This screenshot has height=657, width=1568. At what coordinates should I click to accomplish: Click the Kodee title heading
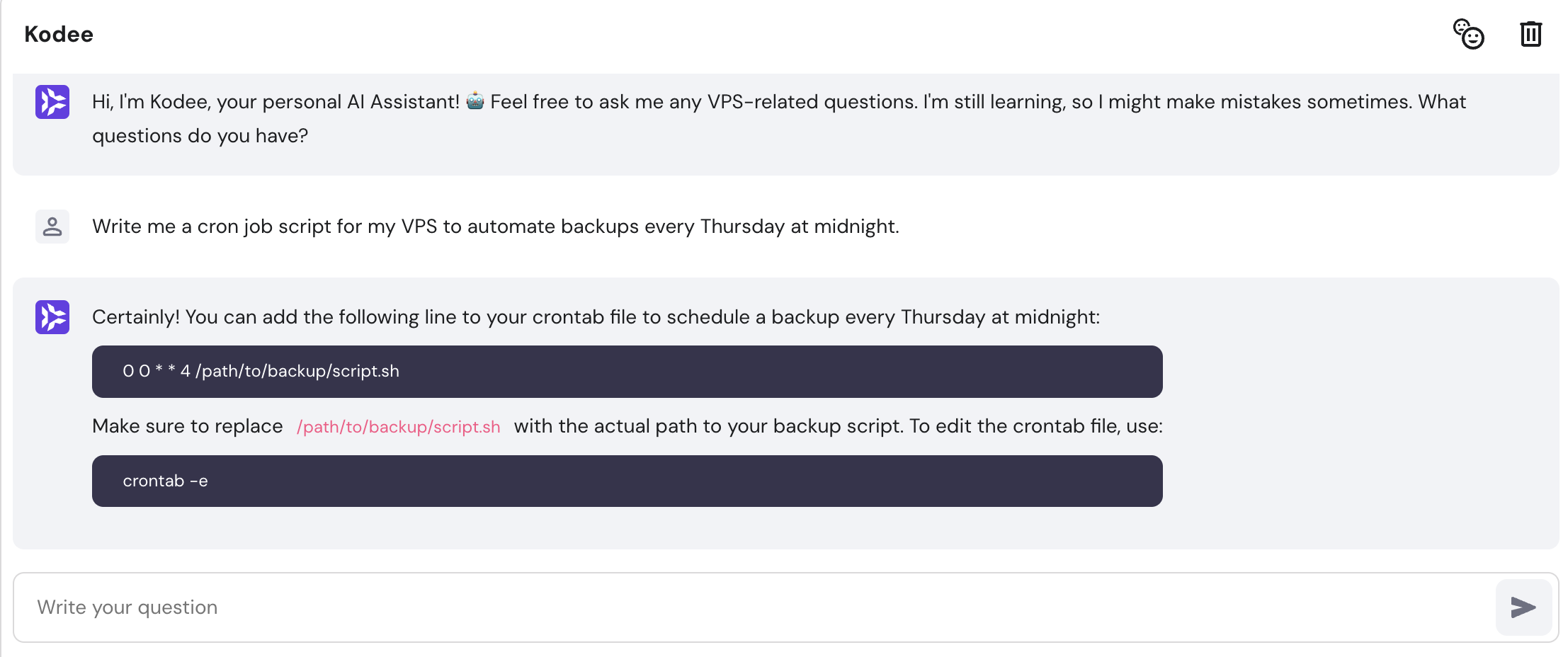coord(59,34)
